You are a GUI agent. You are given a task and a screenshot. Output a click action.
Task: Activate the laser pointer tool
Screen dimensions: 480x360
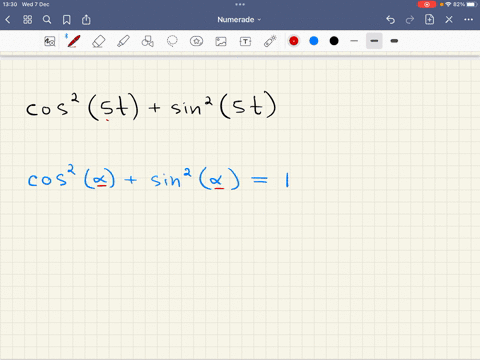(x=270, y=41)
